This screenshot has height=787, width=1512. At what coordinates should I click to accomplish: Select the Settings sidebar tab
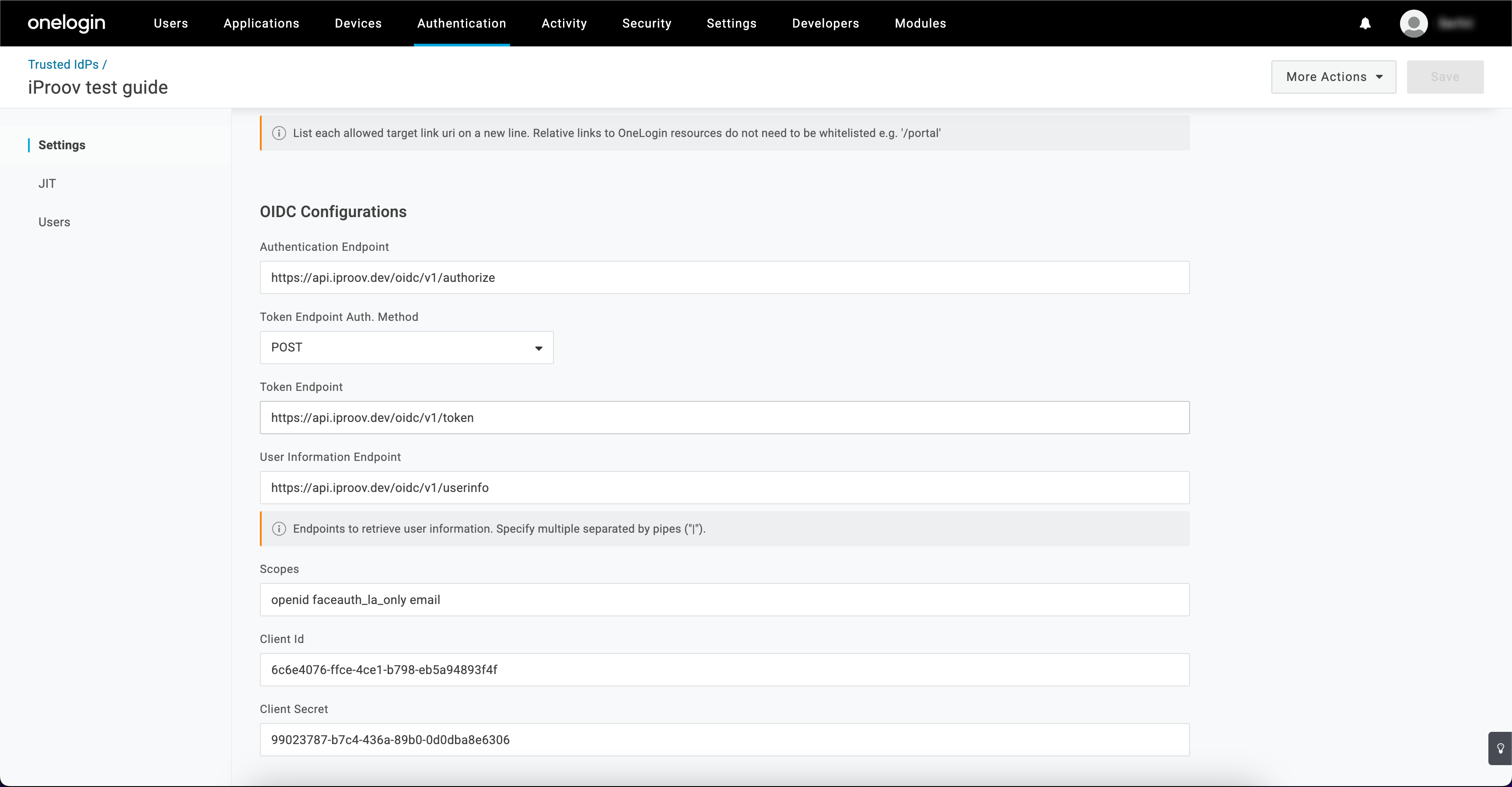pos(62,145)
